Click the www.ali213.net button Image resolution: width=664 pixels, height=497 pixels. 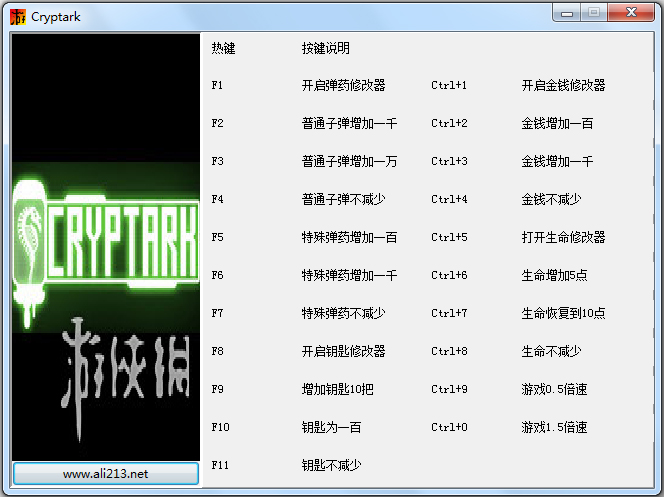[106, 473]
